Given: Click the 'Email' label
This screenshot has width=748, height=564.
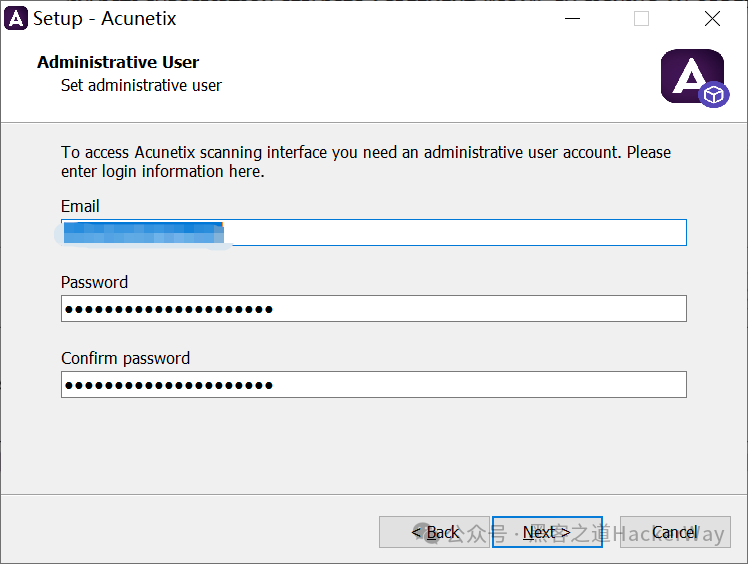Looking at the screenshot, I should [80, 206].
